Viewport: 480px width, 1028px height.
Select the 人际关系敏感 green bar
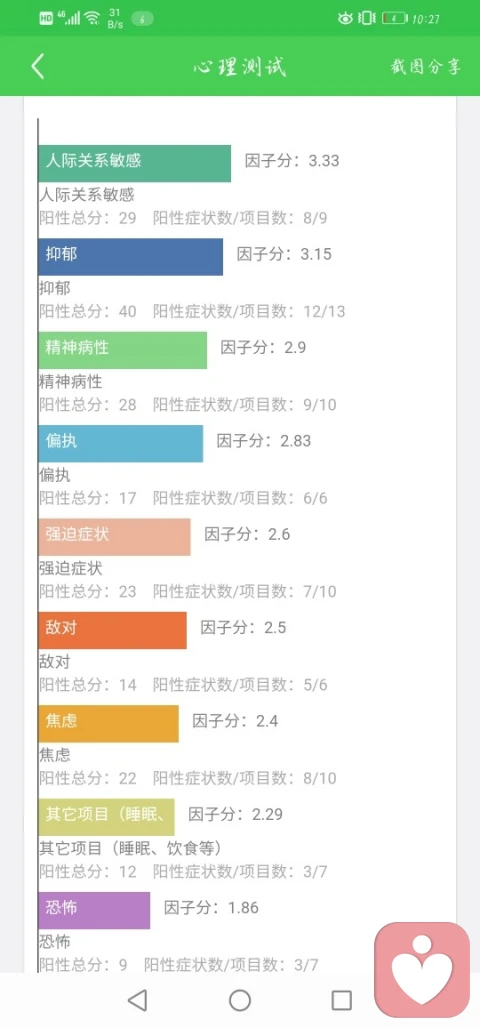coord(134,163)
